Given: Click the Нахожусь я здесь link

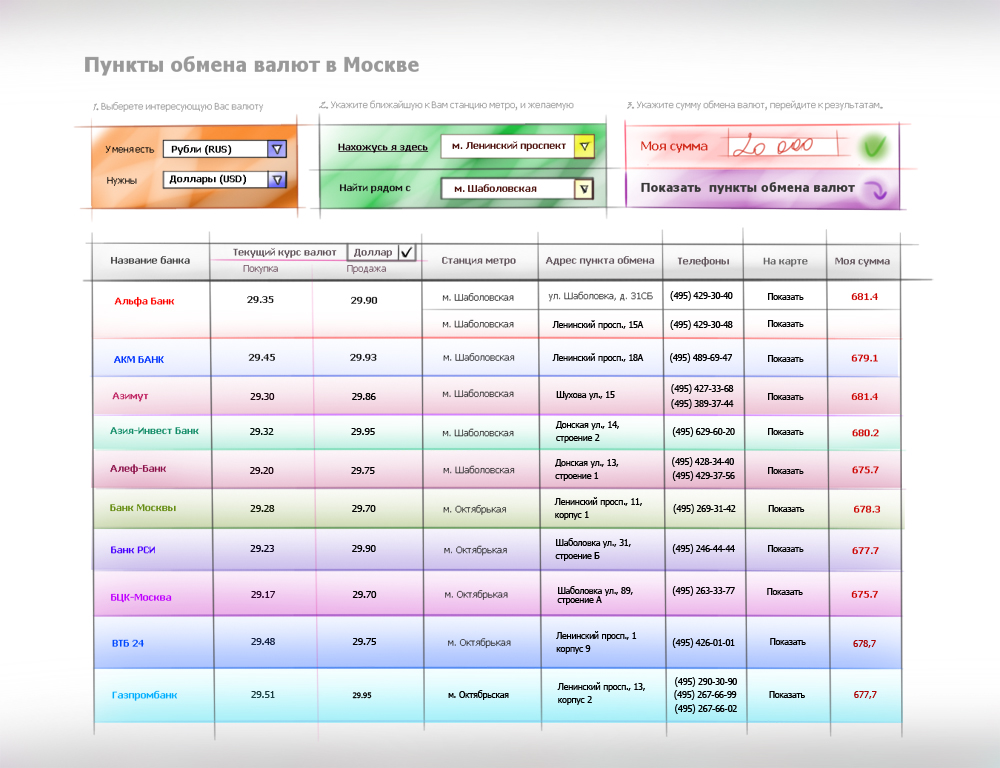Looking at the screenshot, I should pyautogui.click(x=382, y=147).
